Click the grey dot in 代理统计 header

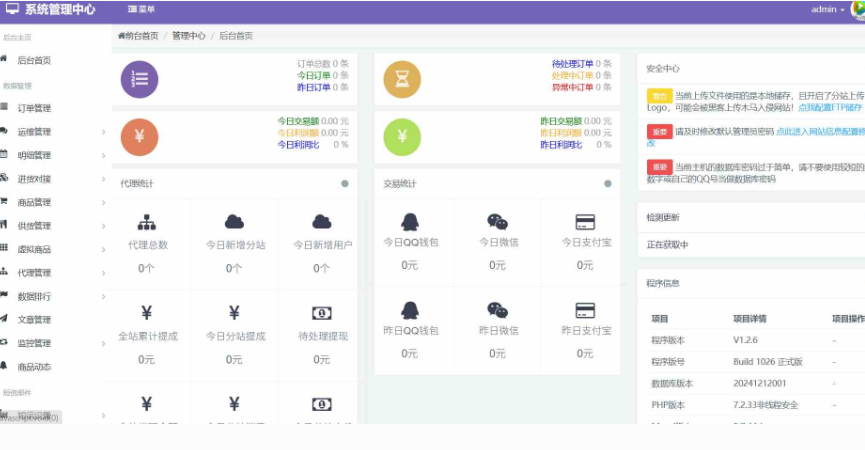pos(345,184)
